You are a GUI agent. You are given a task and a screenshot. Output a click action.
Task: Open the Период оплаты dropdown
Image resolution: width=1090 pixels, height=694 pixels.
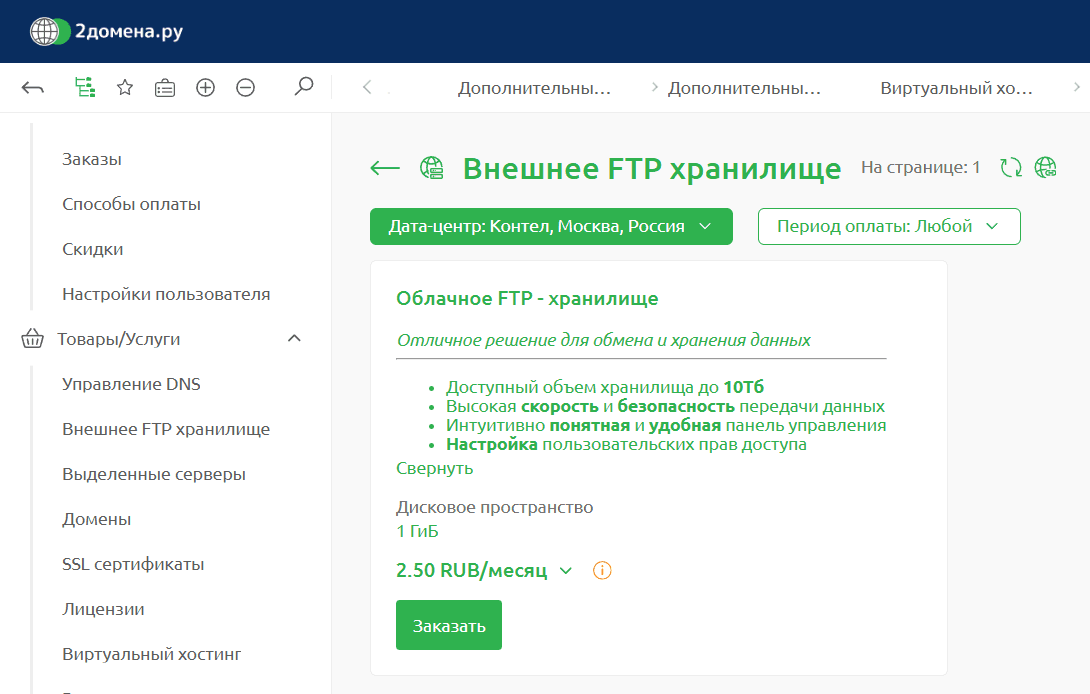pos(888,226)
